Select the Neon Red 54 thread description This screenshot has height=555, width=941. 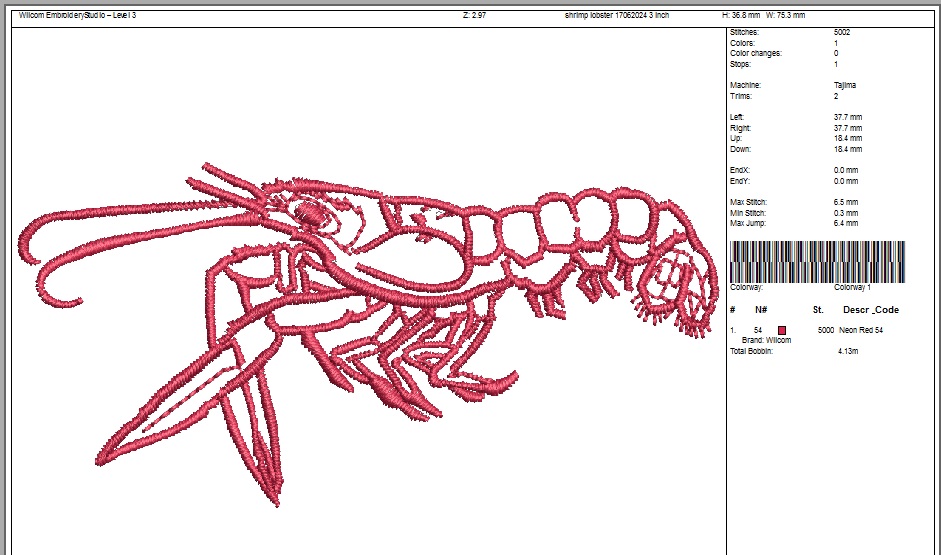point(861,330)
